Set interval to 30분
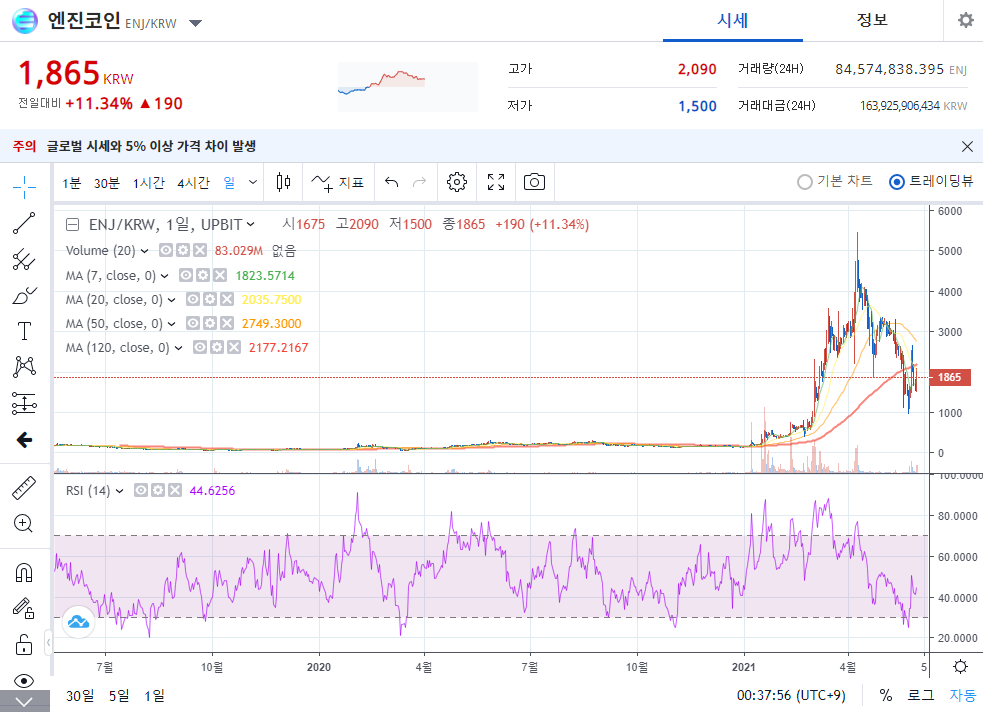The height and width of the screenshot is (712, 983). coord(107,183)
